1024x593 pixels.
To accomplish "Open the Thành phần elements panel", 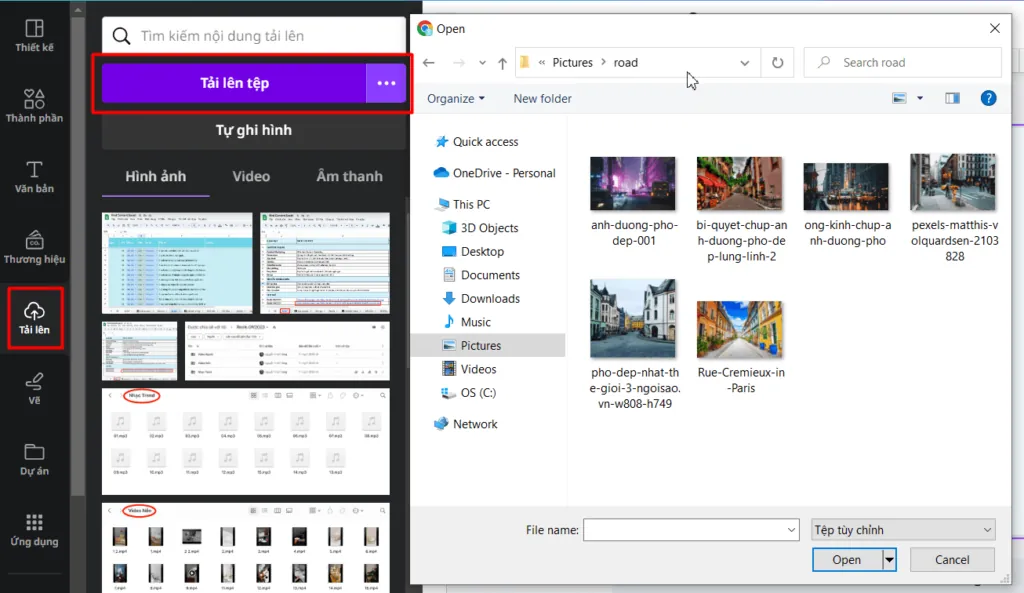I will tap(34, 106).
